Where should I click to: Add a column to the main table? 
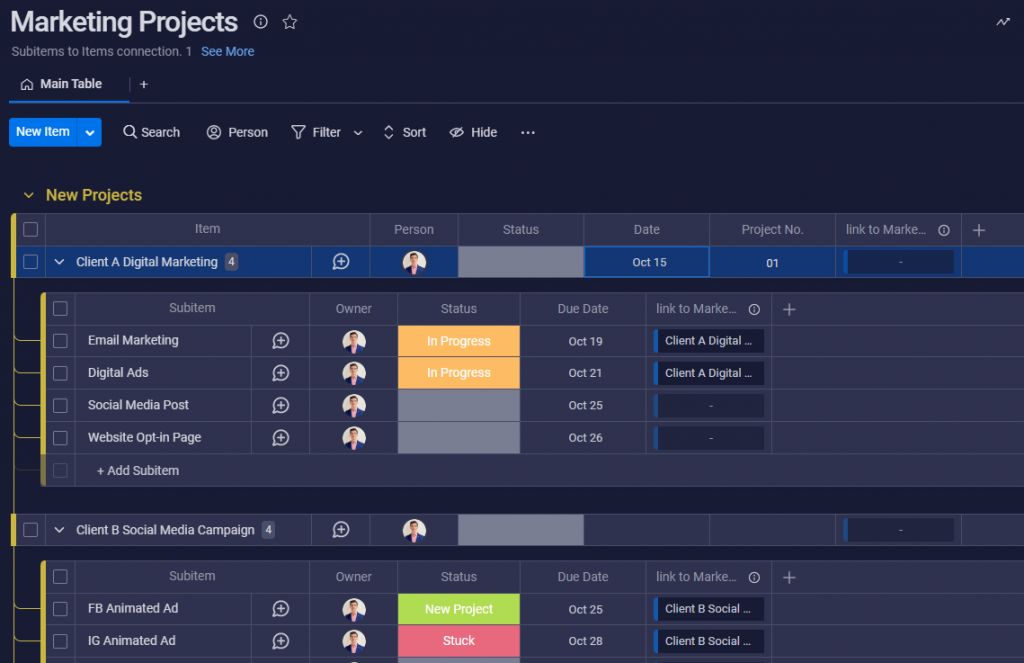(x=978, y=230)
